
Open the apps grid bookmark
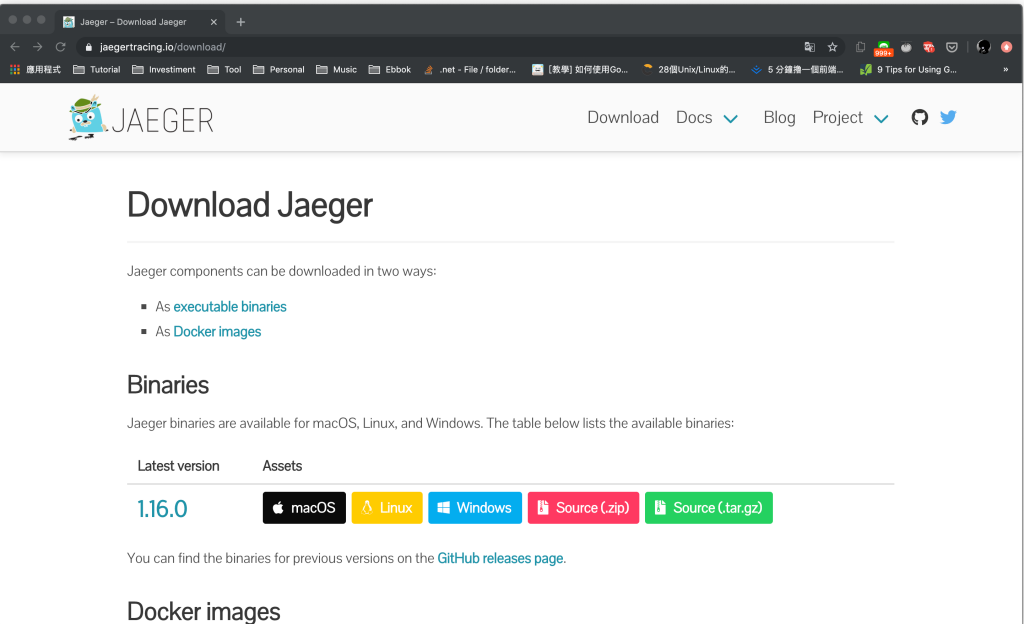[35, 69]
